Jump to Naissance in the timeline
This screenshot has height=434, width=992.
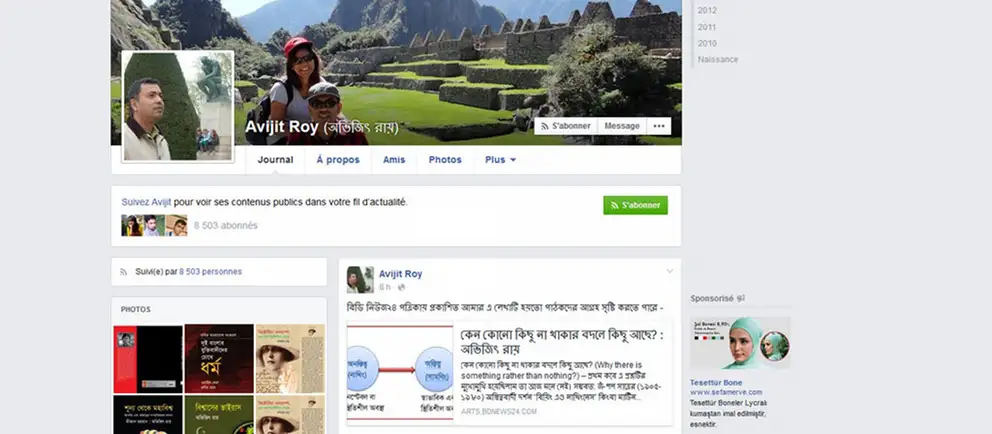click(717, 59)
